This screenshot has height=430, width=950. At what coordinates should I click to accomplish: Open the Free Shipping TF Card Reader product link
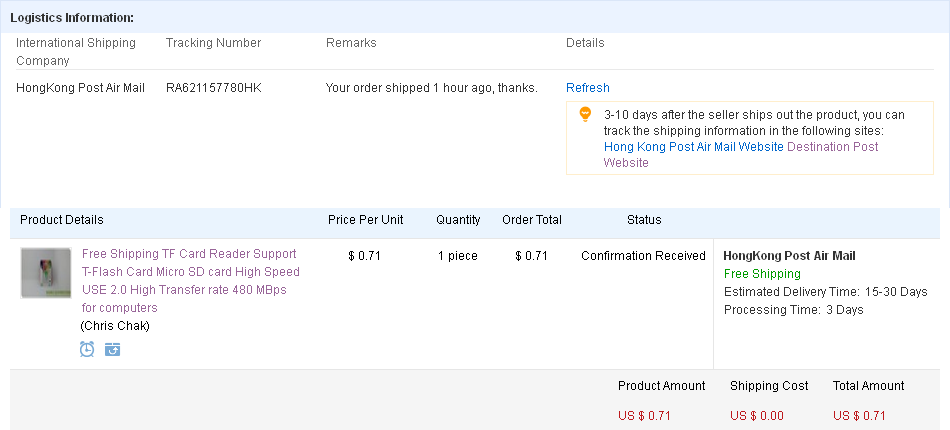tap(191, 280)
